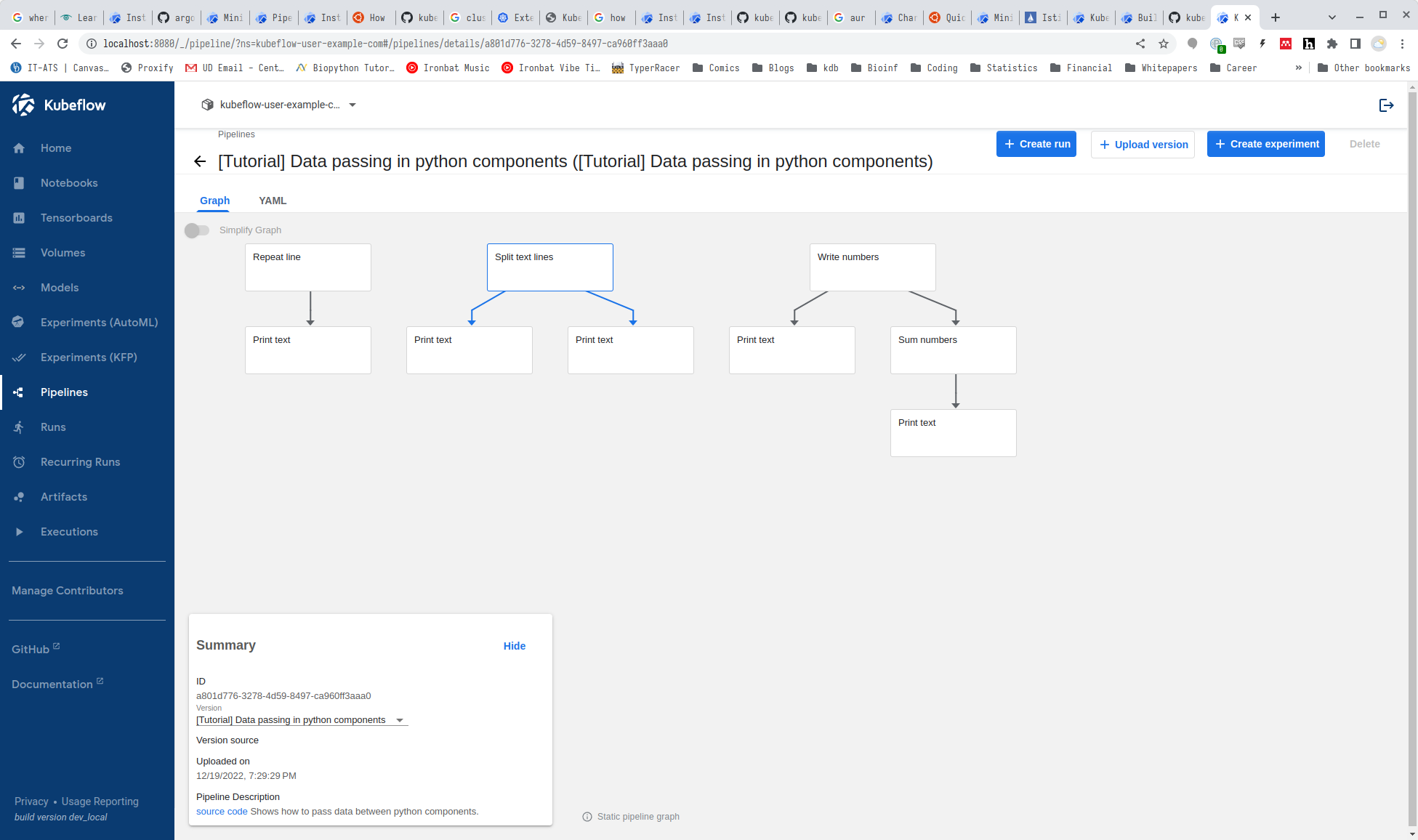The width and height of the screenshot is (1418, 840).
Task: Open the Artifacts sidebar icon
Action: pyautogui.click(x=19, y=497)
